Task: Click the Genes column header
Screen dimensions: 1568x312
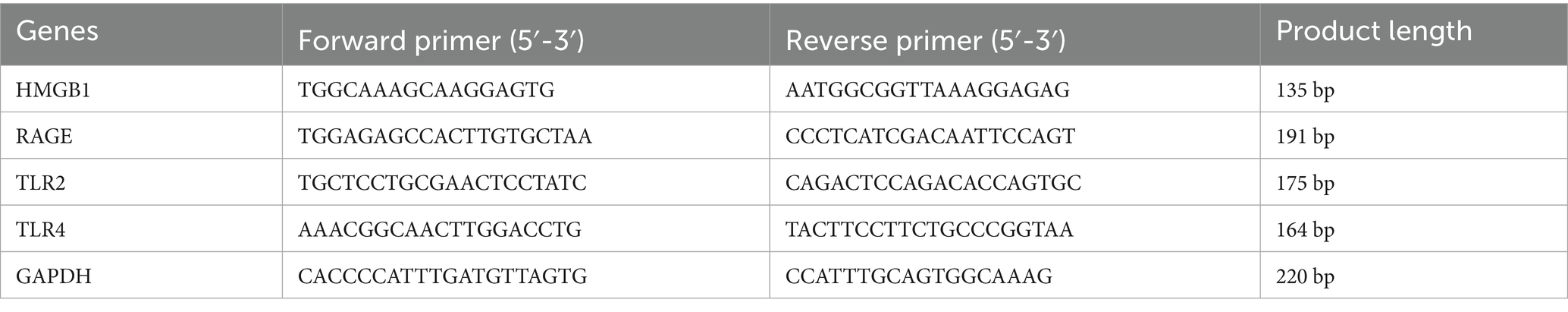Action: 58,32
